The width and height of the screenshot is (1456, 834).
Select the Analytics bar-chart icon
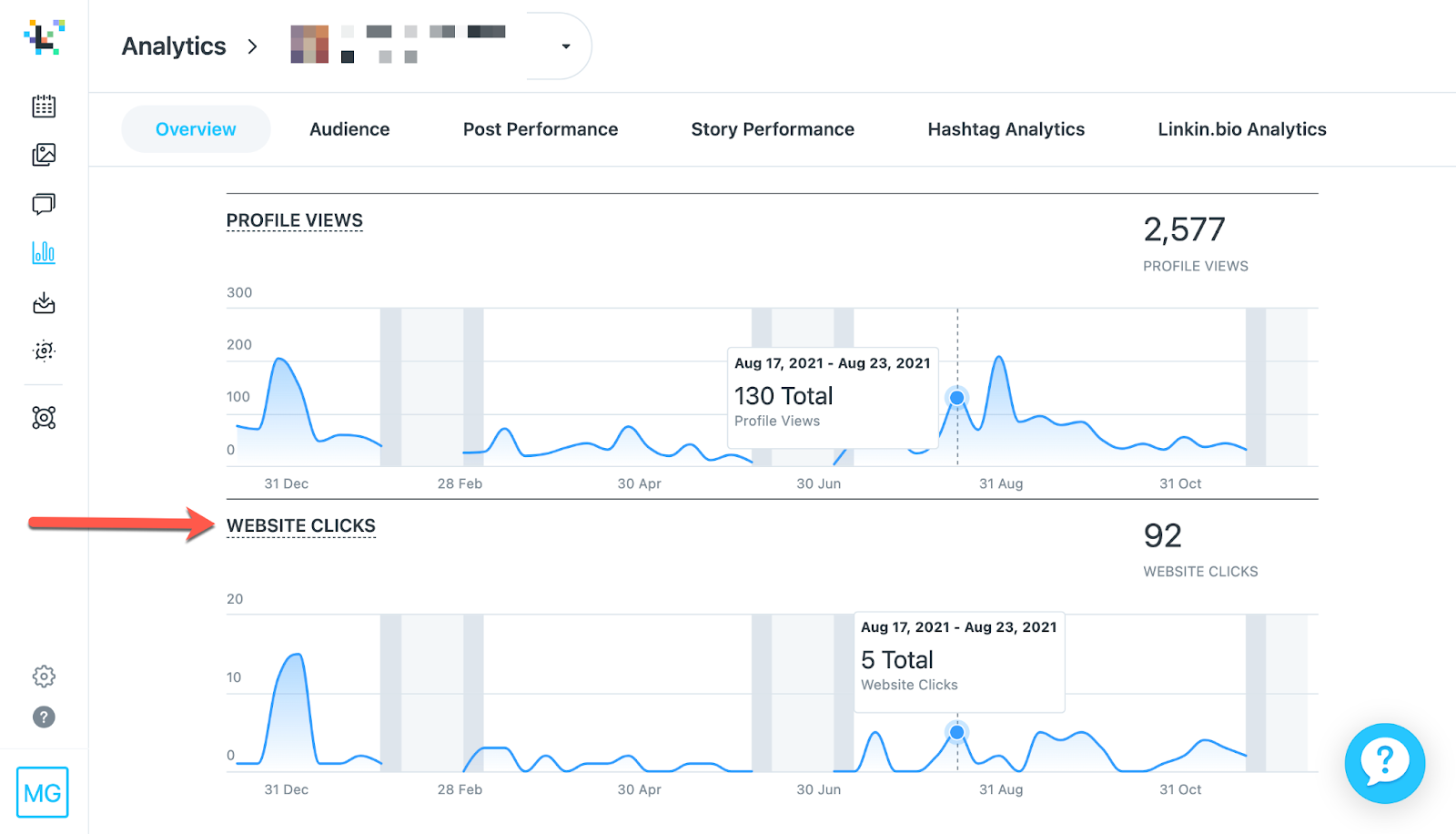pyautogui.click(x=43, y=253)
